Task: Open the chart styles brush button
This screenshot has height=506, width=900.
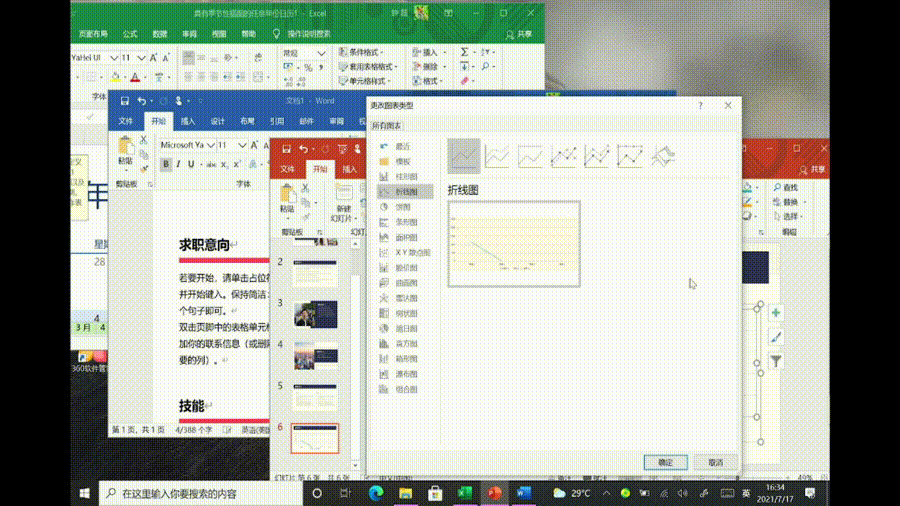Action: coord(775,337)
